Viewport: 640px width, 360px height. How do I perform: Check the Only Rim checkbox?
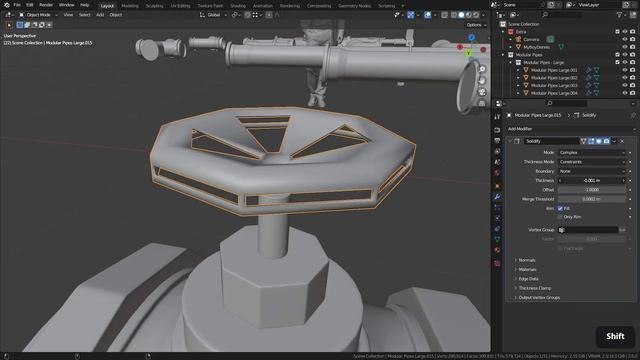coord(560,217)
